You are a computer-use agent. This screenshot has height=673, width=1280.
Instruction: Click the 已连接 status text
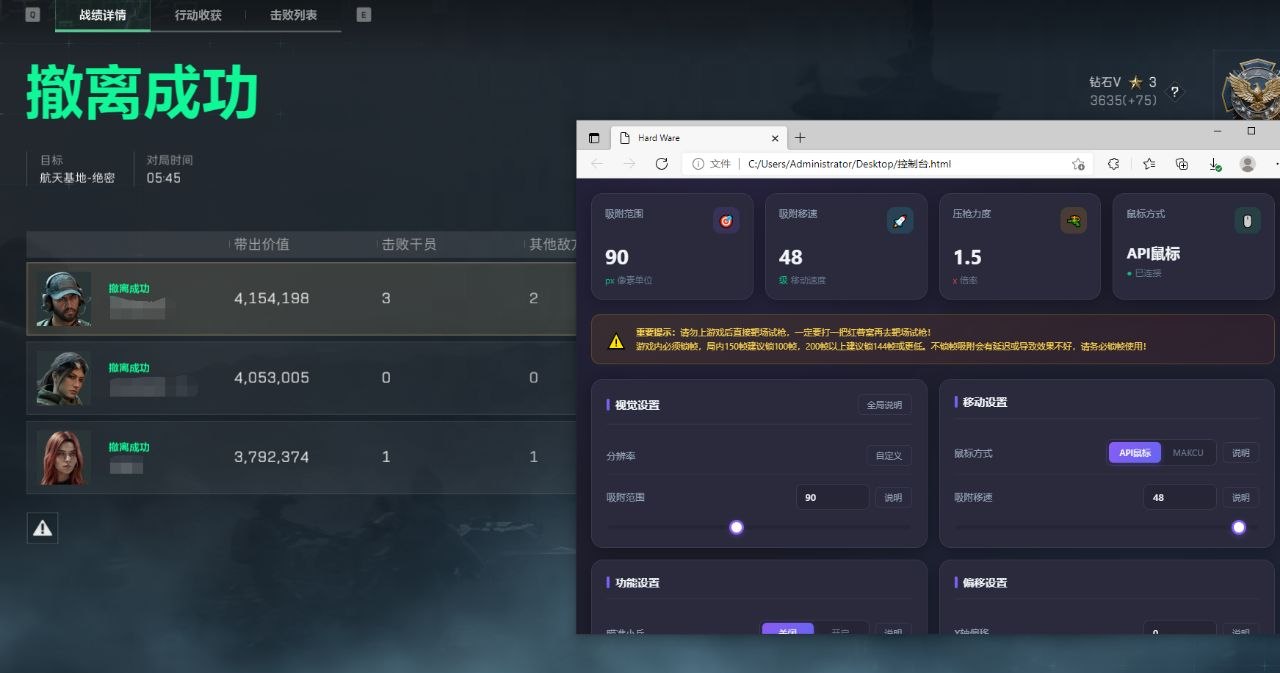pos(1147,273)
